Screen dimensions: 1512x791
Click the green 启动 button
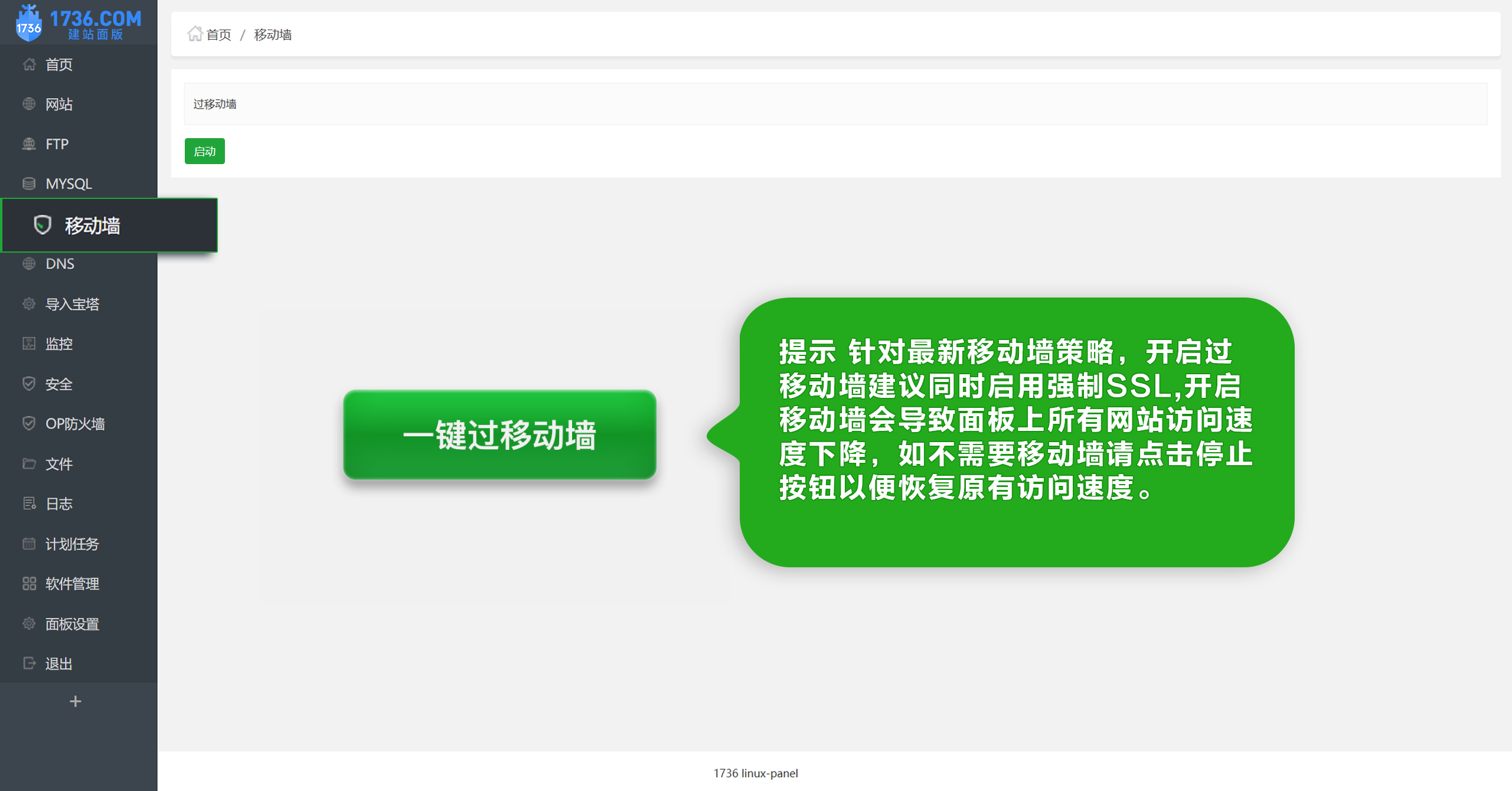pos(204,151)
